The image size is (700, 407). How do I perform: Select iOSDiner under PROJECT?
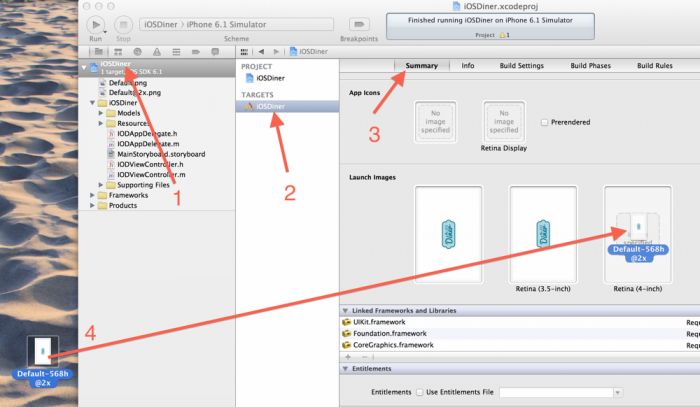pos(270,78)
